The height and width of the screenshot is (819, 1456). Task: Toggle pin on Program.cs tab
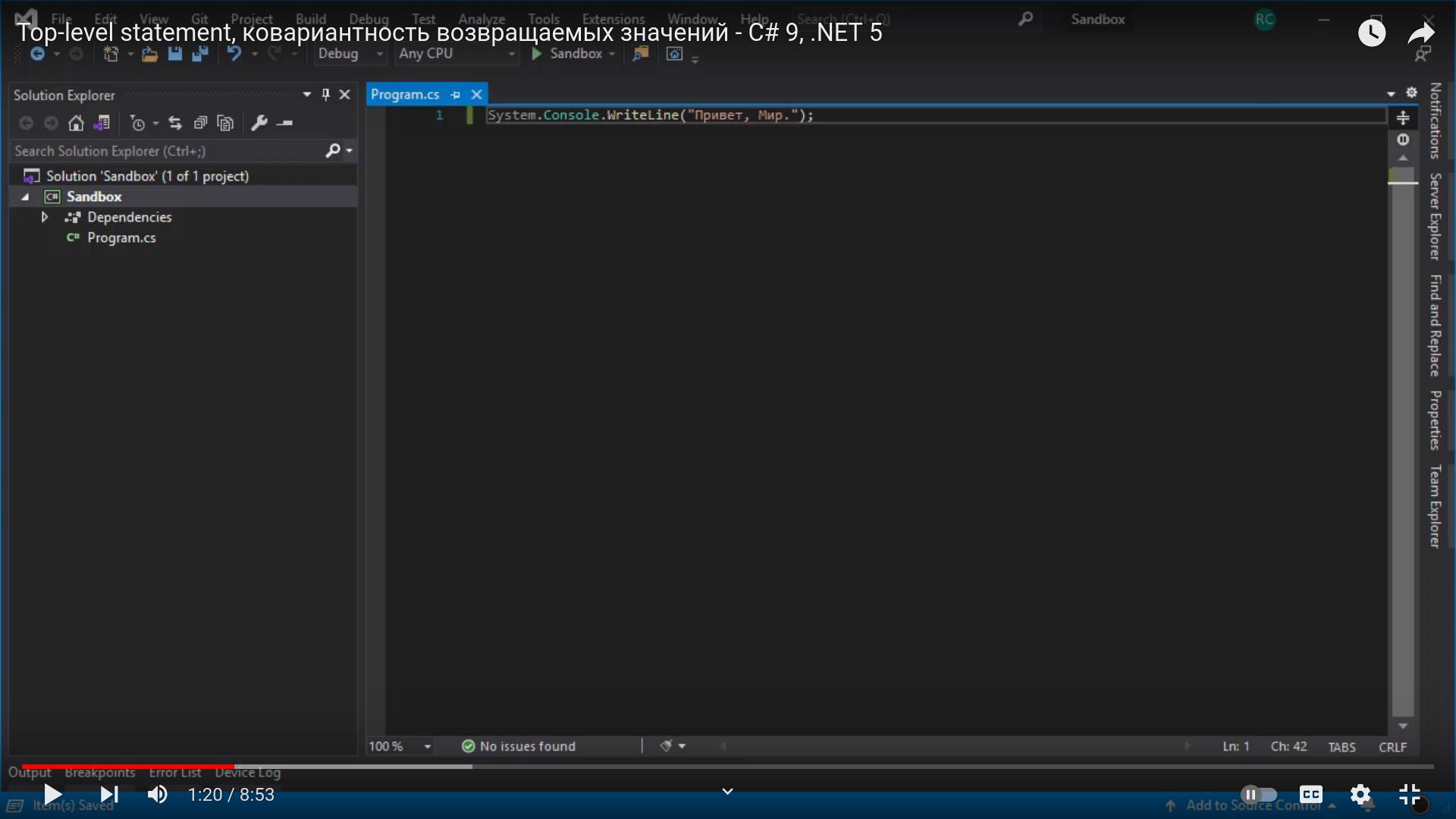[456, 95]
